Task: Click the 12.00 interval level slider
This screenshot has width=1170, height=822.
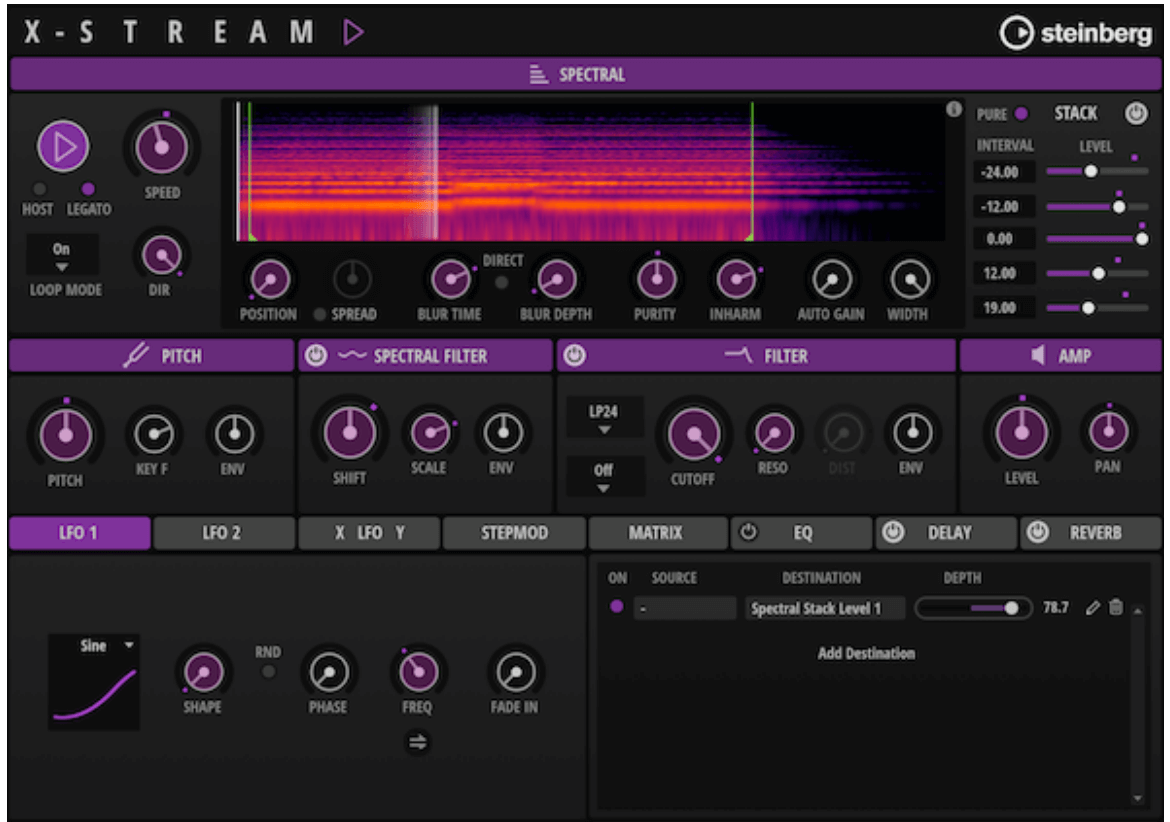Action: pyautogui.click(x=1097, y=274)
